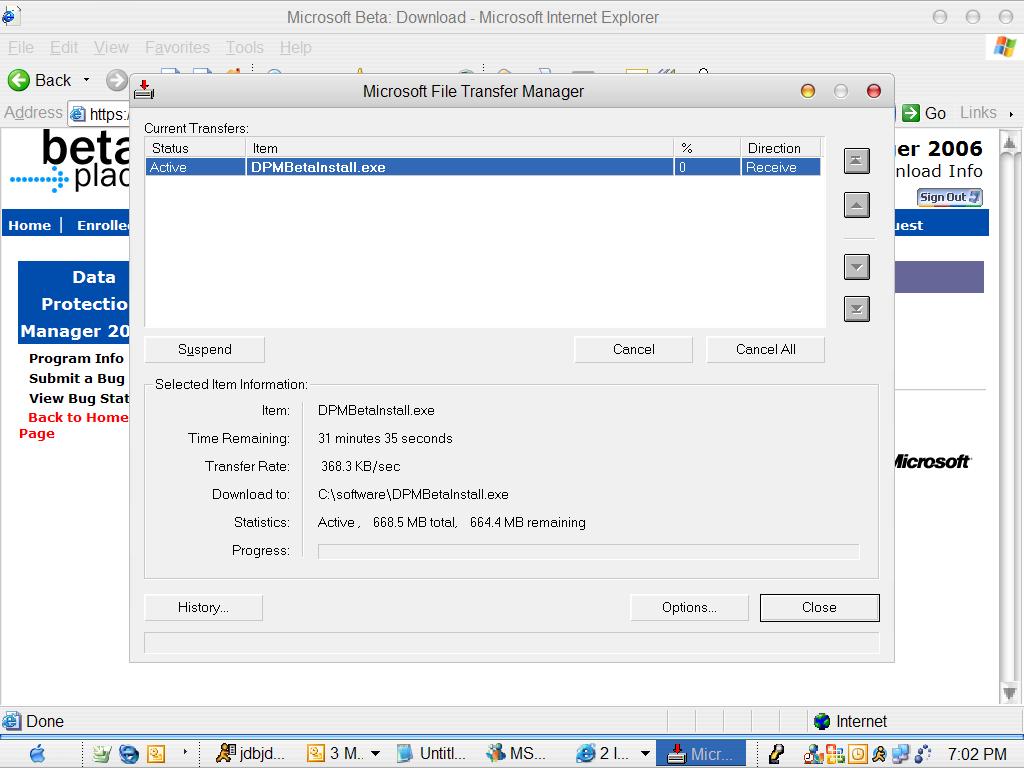
Task: Click the Internet Explorer Forward arrow icon
Action: pos(117,80)
